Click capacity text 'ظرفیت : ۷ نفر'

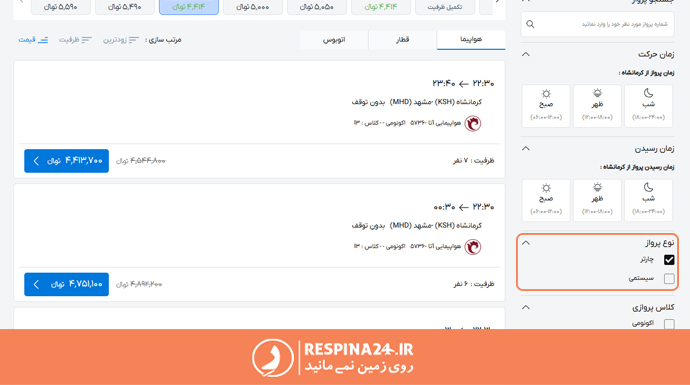tap(474, 161)
